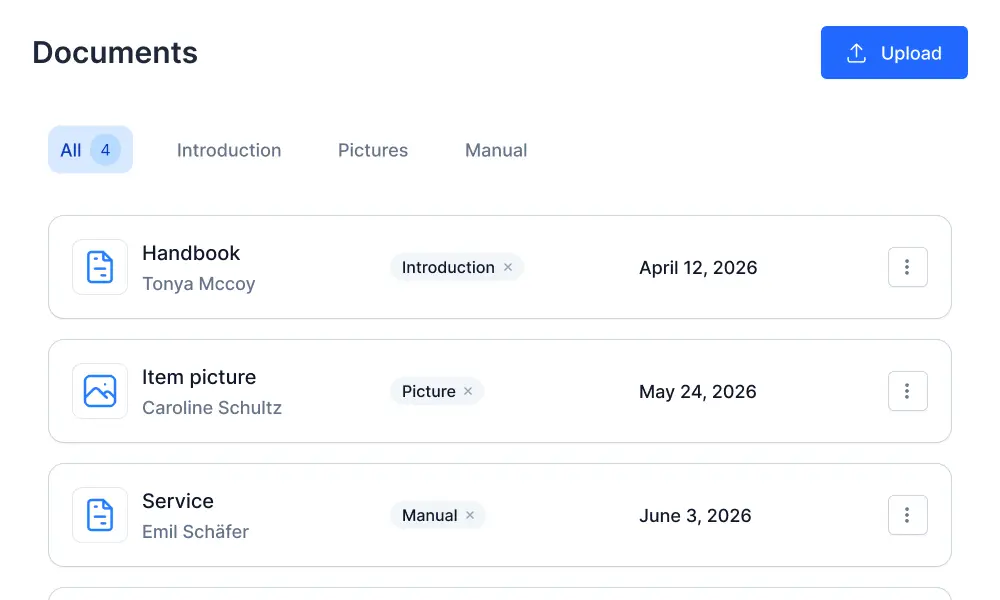Switch to the All documents tab
The image size is (1000, 600).
tap(71, 150)
